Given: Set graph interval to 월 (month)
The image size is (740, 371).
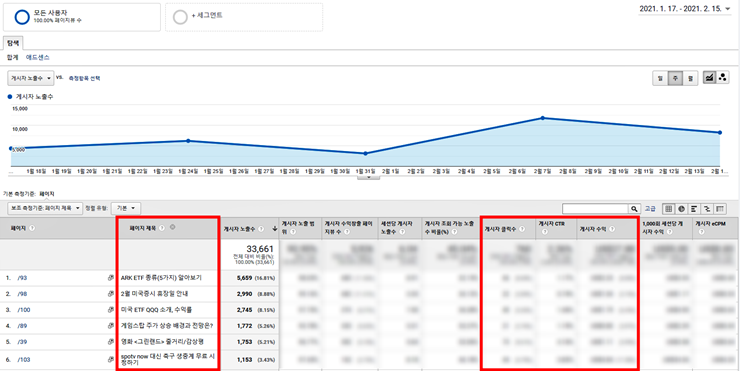Looking at the screenshot, I should coord(690,78).
